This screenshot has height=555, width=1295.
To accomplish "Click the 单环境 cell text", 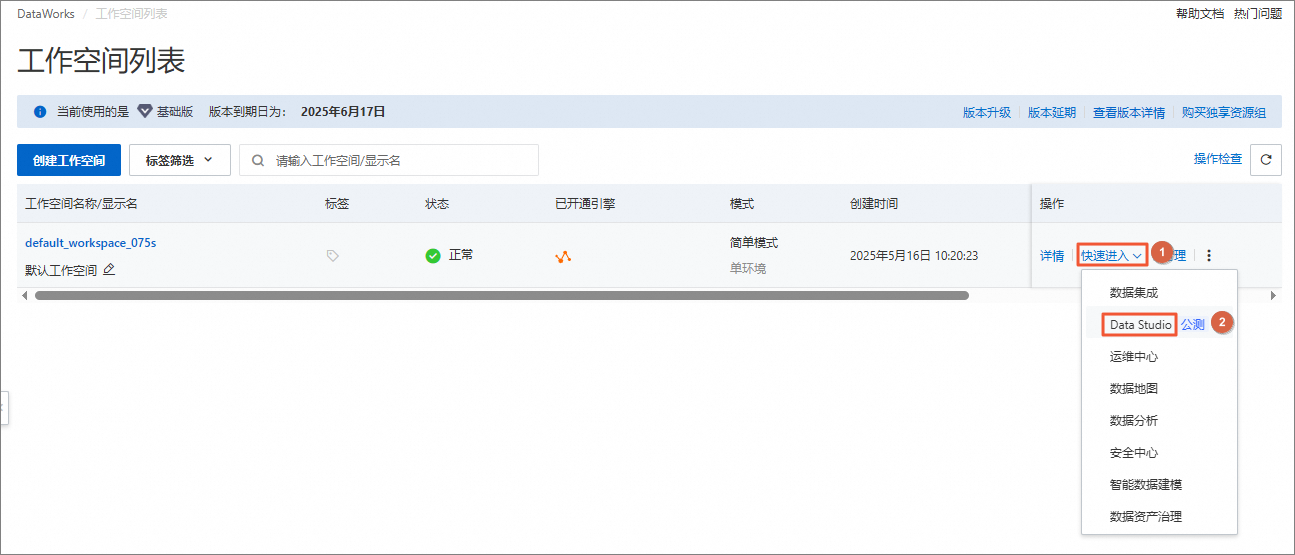I will tap(748, 269).
